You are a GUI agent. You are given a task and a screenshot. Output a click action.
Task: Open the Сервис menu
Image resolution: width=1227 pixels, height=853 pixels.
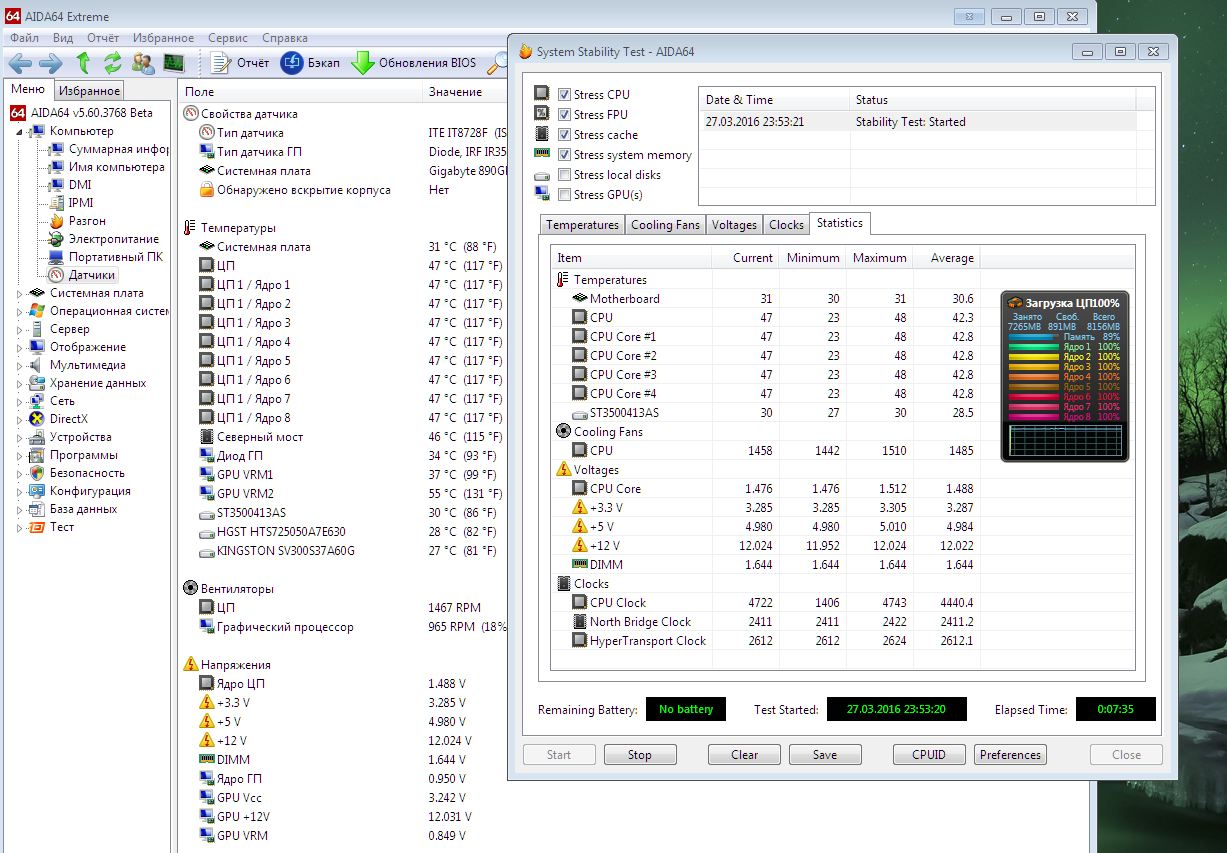pyautogui.click(x=228, y=38)
